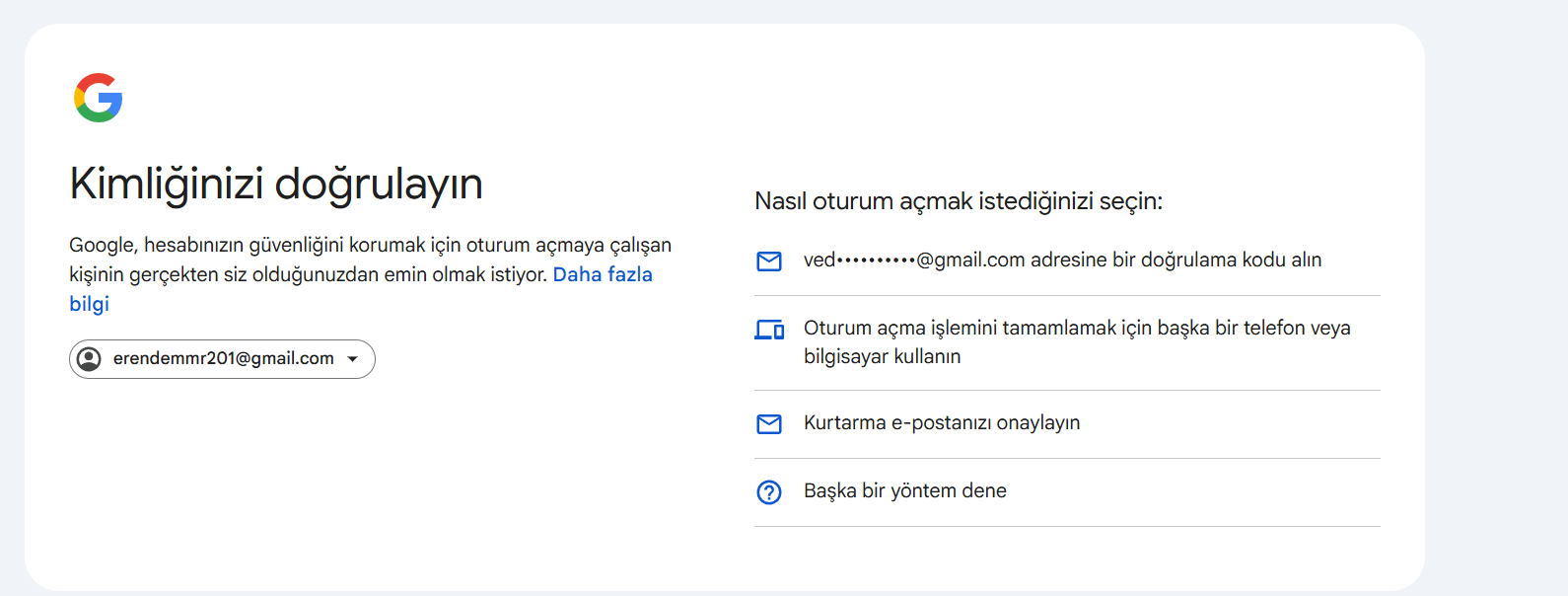Open account chip showing erendemmr201@gmail.com text
Viewport: 1568px width, 596px height.
(224, 358)
